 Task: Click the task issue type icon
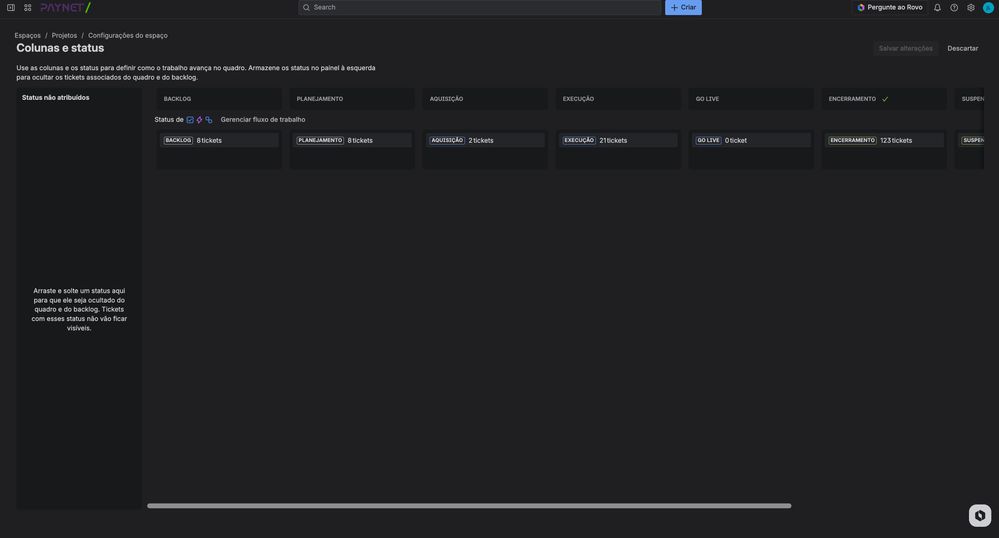[190, 120]
